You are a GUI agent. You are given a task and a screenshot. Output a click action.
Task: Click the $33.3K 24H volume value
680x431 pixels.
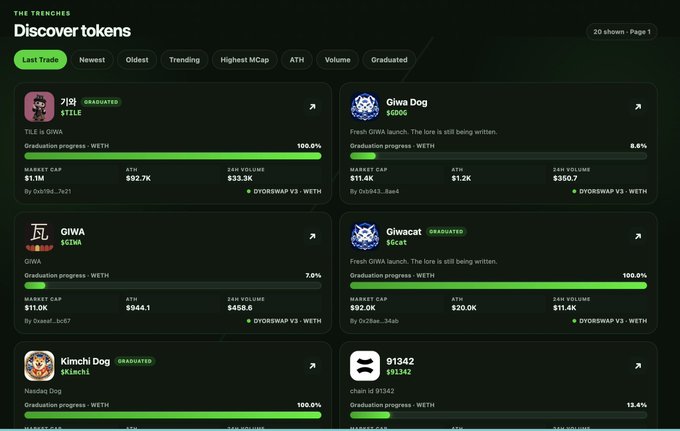240,178
